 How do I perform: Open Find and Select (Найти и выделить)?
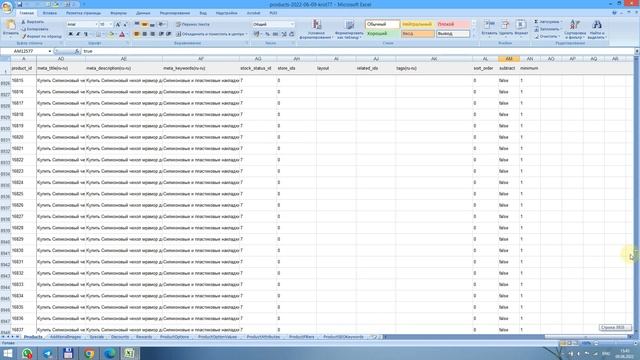point(597,29)
